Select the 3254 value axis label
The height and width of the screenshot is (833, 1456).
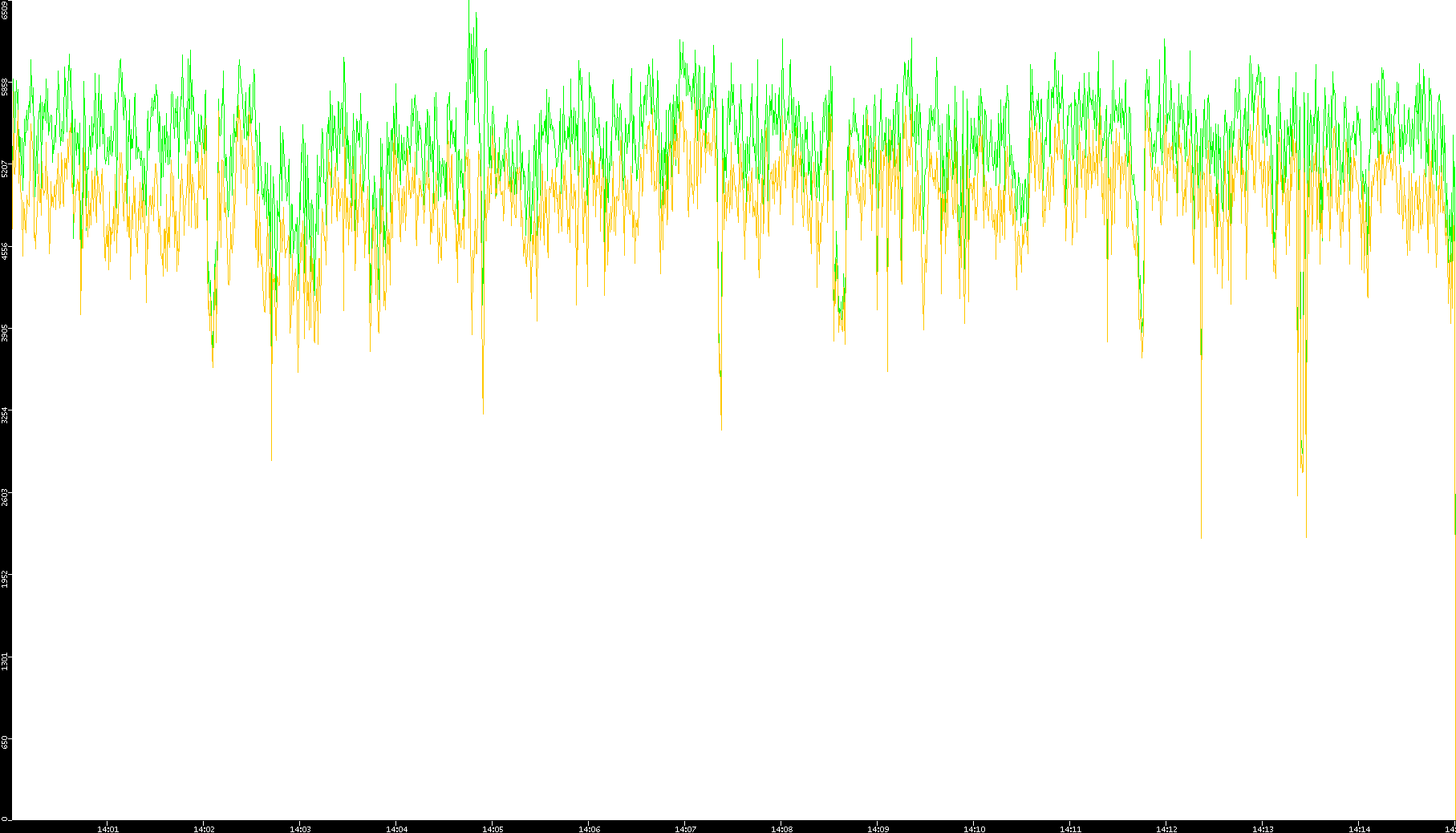pyautogui.click(x=5, y=415)
